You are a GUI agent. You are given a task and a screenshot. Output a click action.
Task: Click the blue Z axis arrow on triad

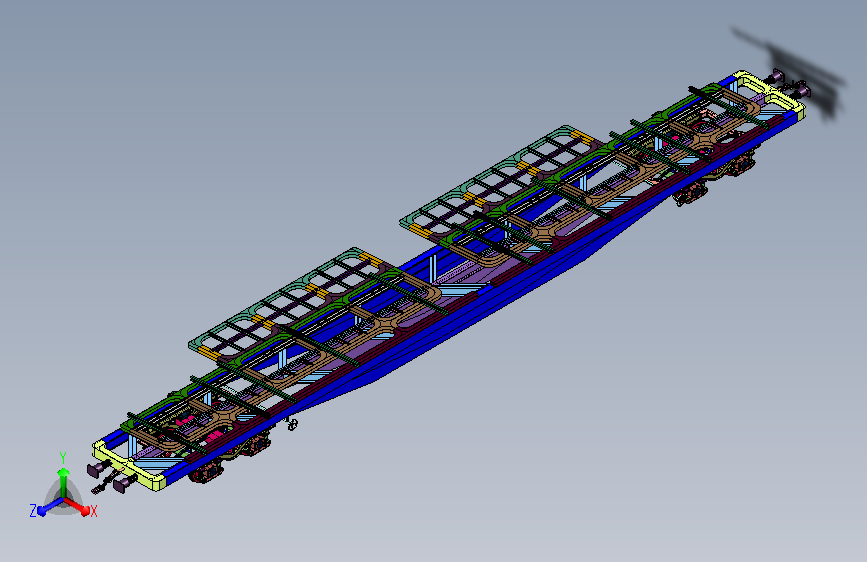pos(50,507)
